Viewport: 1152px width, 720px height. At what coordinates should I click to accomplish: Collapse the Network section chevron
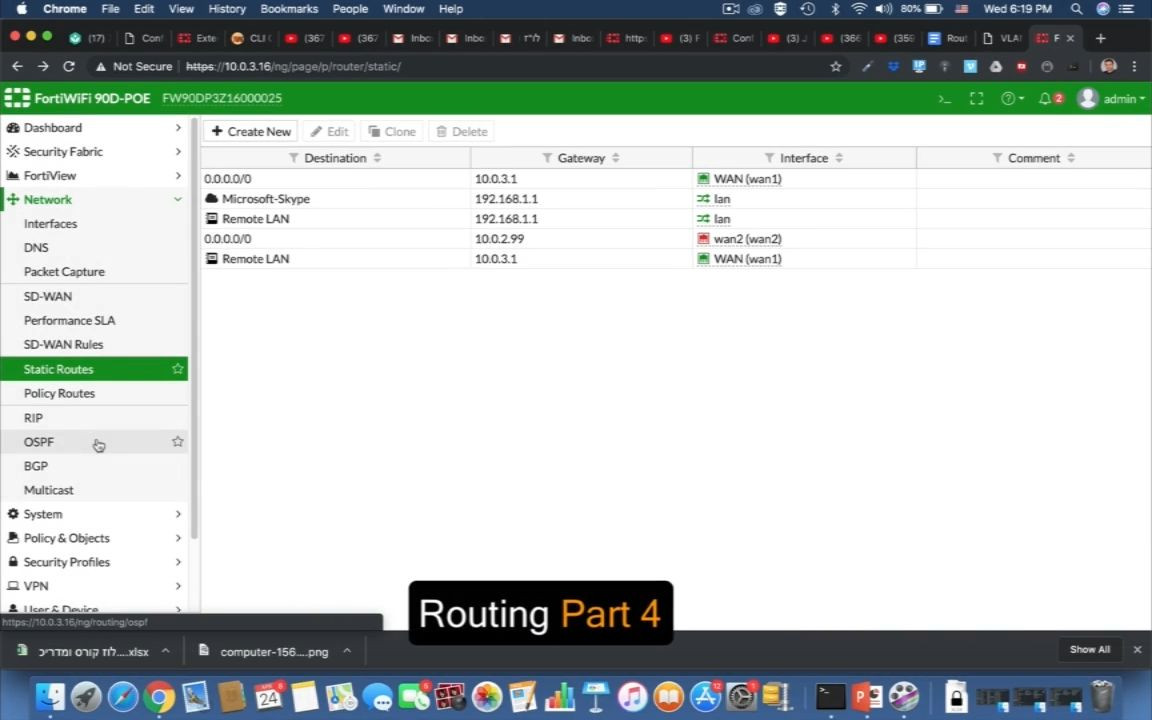[177, 199]
